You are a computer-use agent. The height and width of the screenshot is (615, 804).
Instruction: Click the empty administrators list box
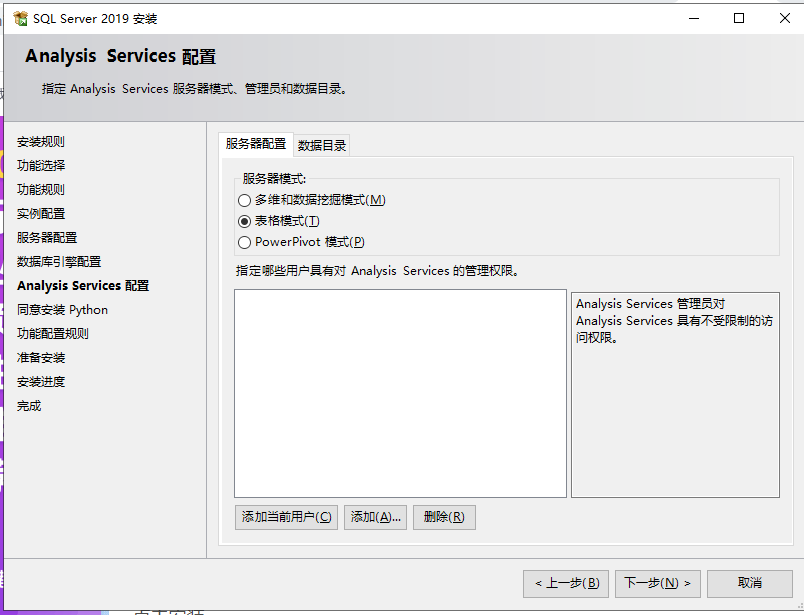click(x=400, y=393)
